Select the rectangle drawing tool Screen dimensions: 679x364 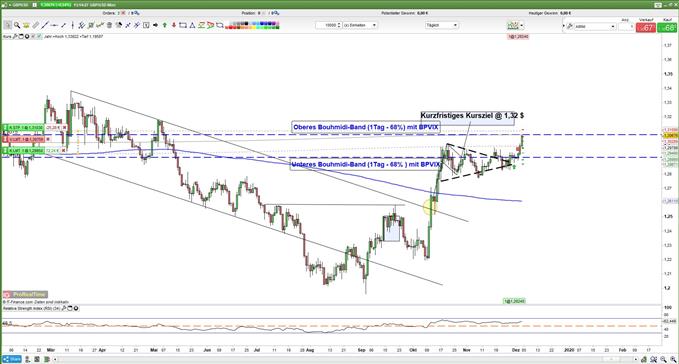183,25
